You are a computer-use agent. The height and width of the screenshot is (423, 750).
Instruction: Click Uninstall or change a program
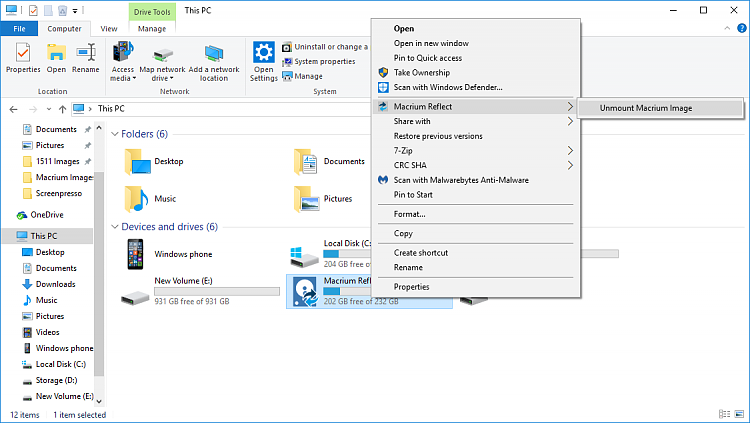(x=325, y=47)
